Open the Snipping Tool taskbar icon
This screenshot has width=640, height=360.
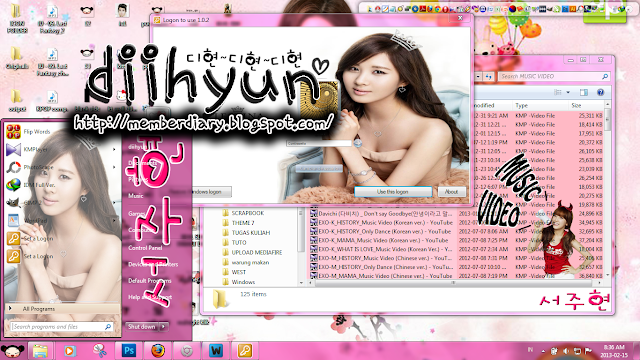pos(99,351)
